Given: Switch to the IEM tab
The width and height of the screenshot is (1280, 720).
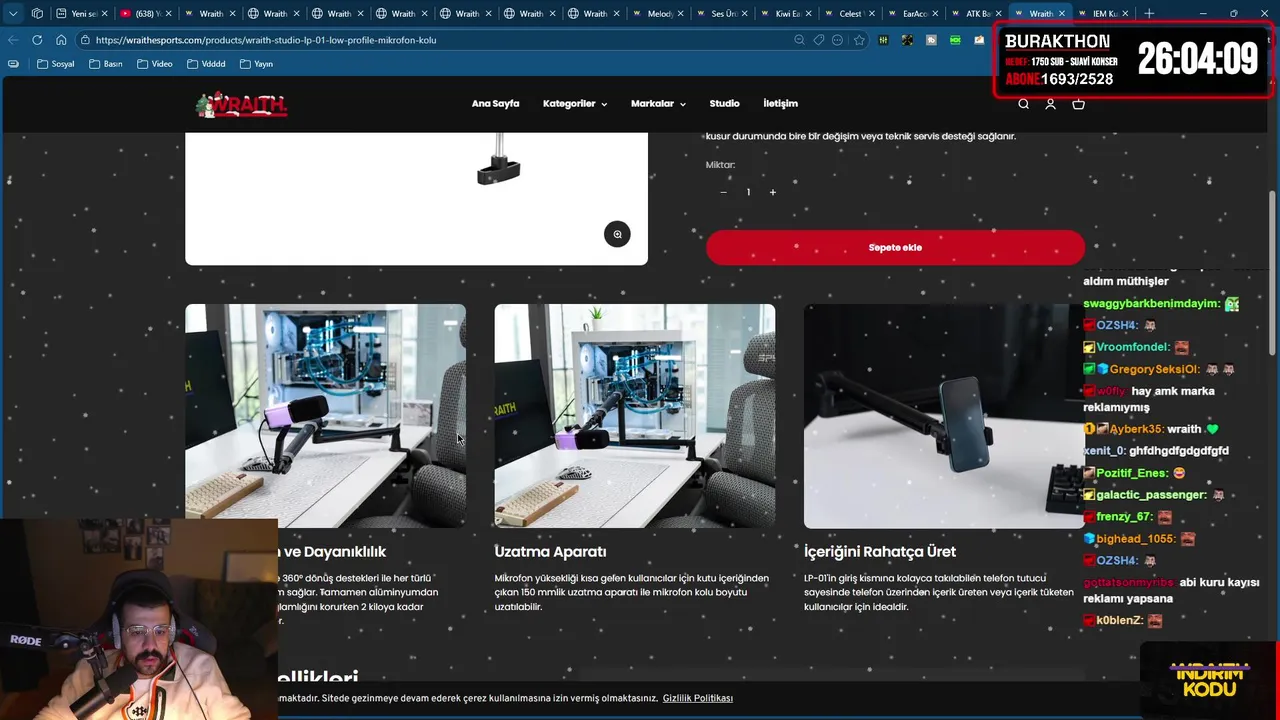Looking at the screenshot, I should point(1104,14).
